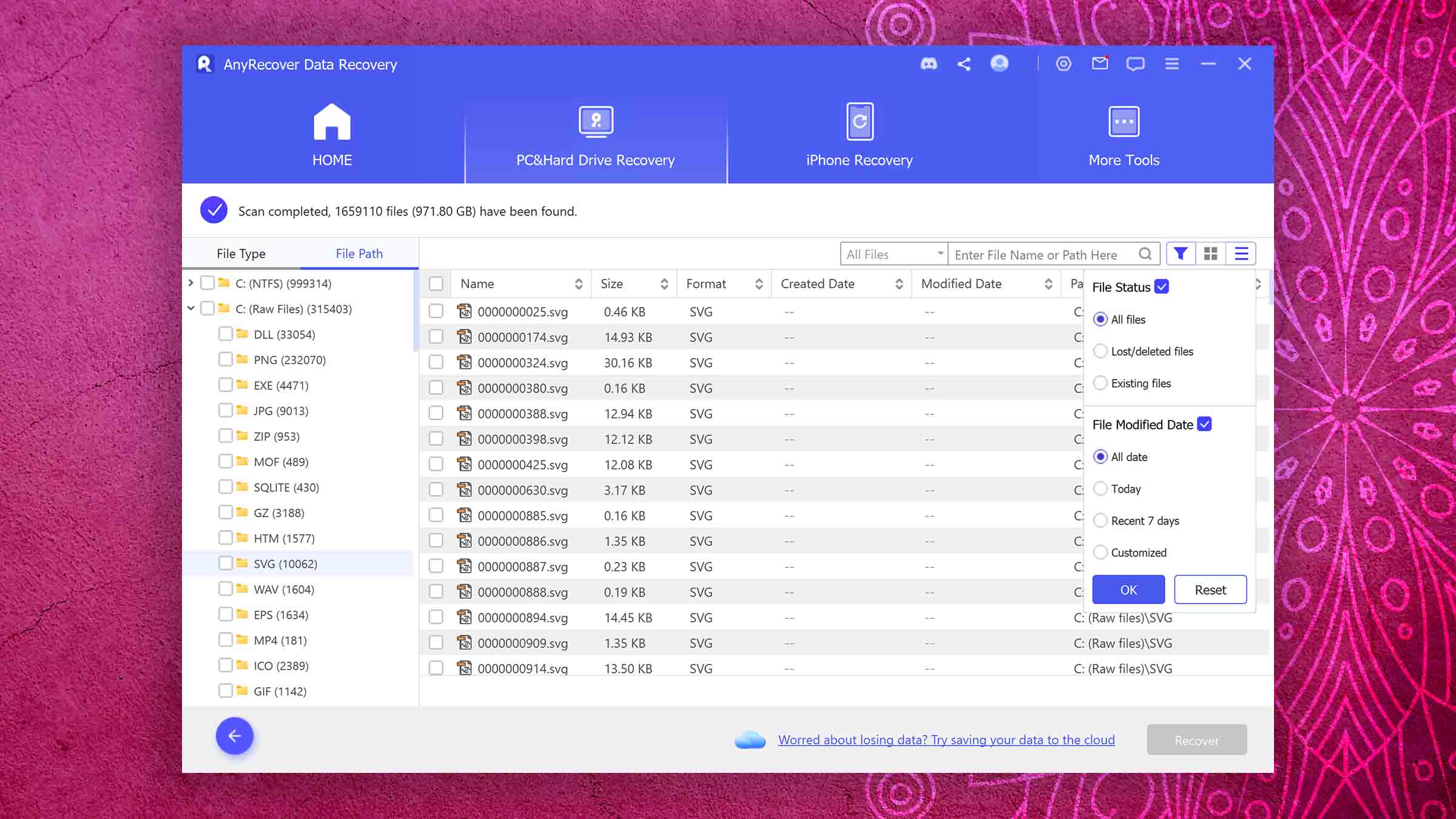This screenshot has width=1456, height=819.
Task: Click the AnyRecover logo icon
Action: (204, 64)
